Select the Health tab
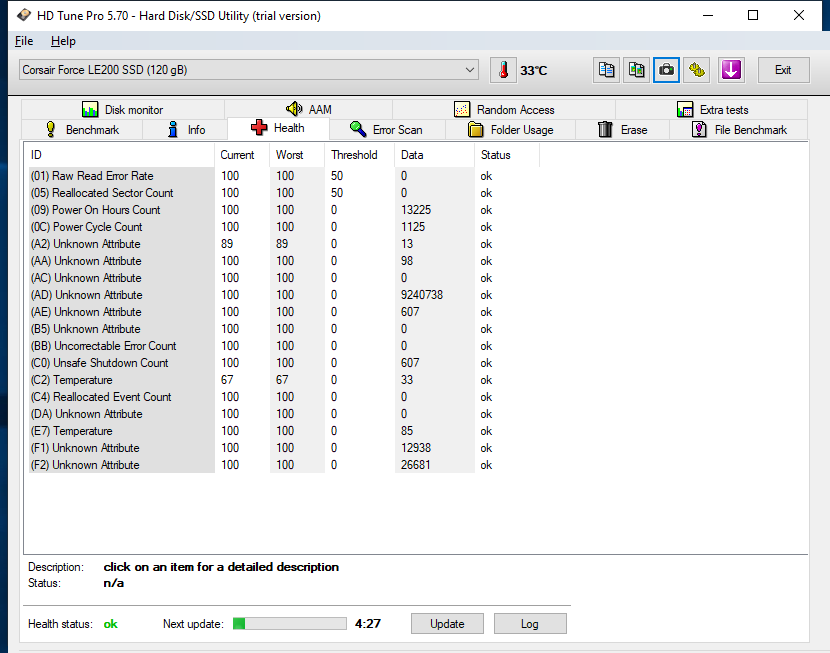 coord(278,128)
